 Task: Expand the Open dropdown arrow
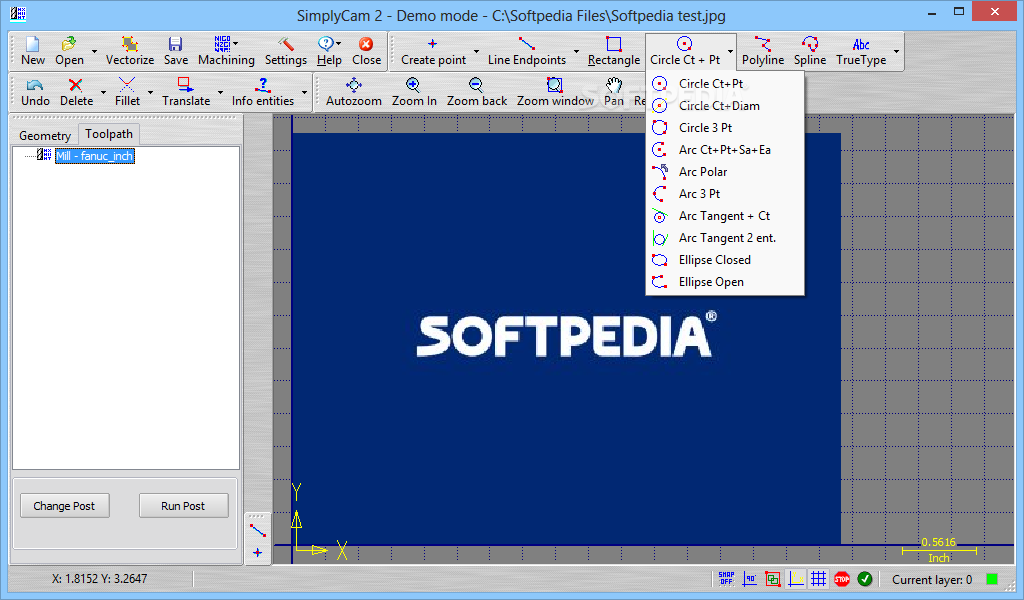click(x=94, y=52)
